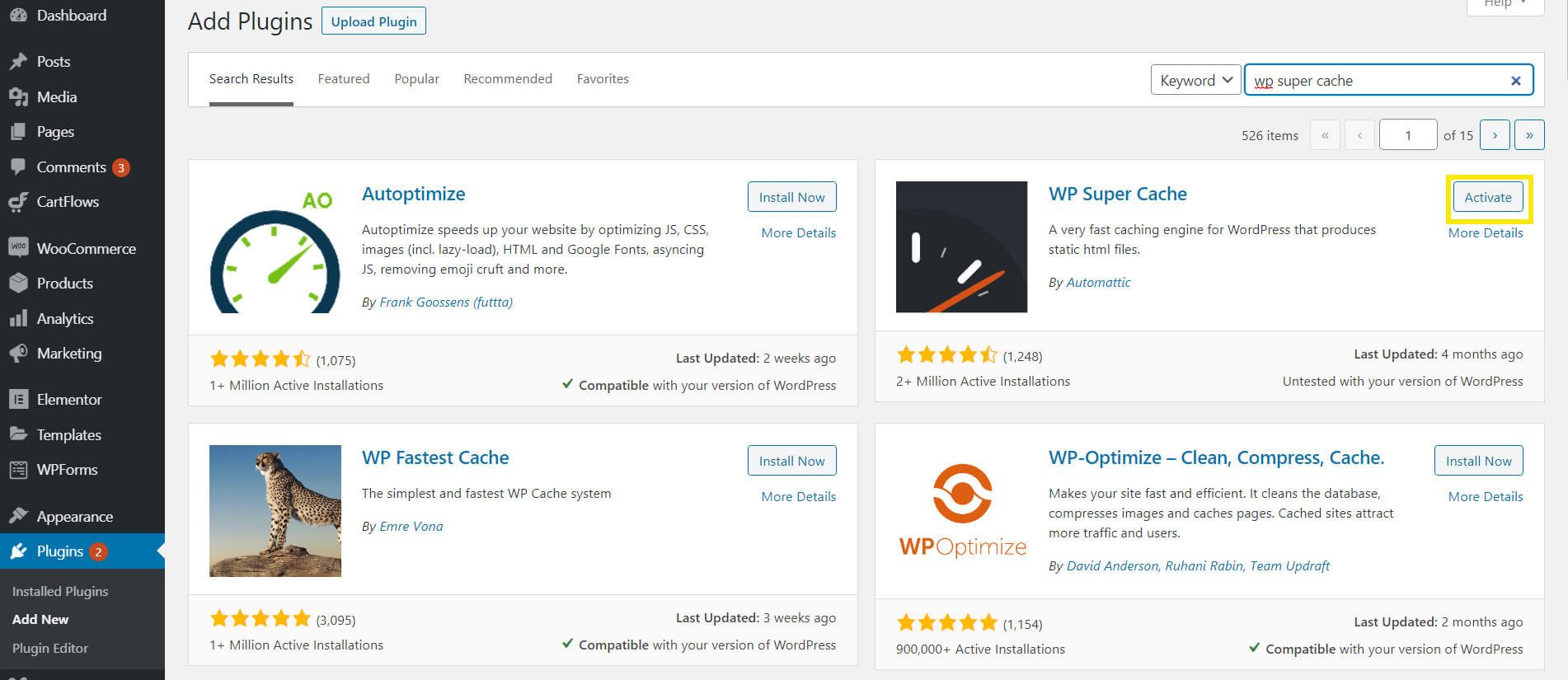Switch to the Recommended tab
The height and width of the screenshot is (680, 1568).
pos(508,79)
